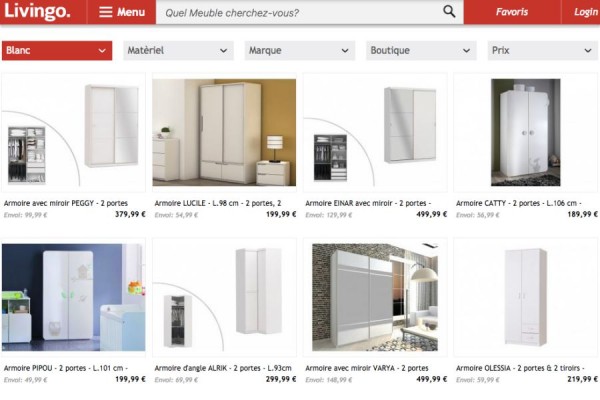Screen dimensions: 600x400
Task: Open the Armoire PEGGY product image
Action: (x=74, y=131)
